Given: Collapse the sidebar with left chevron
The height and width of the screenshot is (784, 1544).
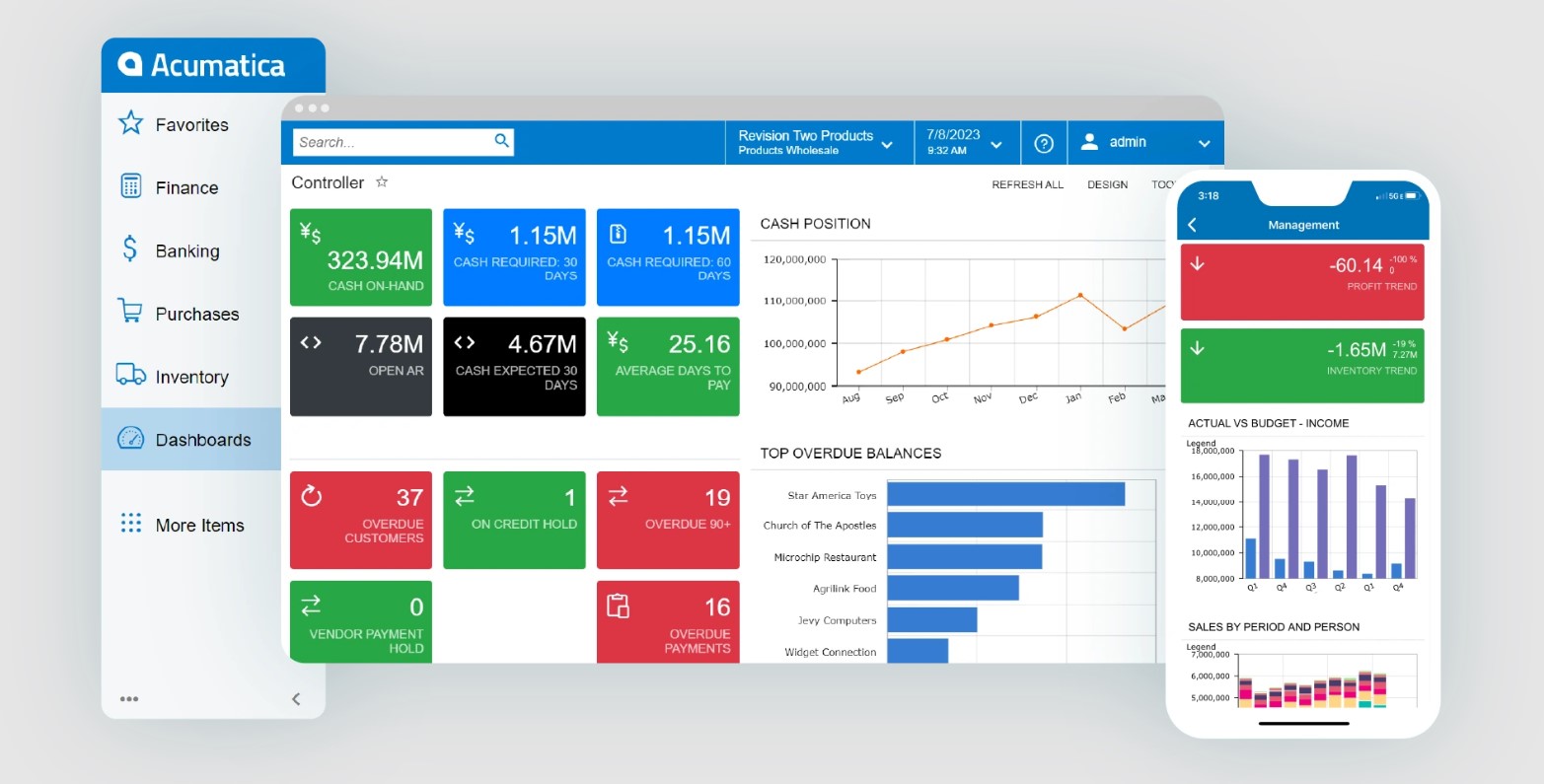Looking at the screenshot, I should 296,699.
